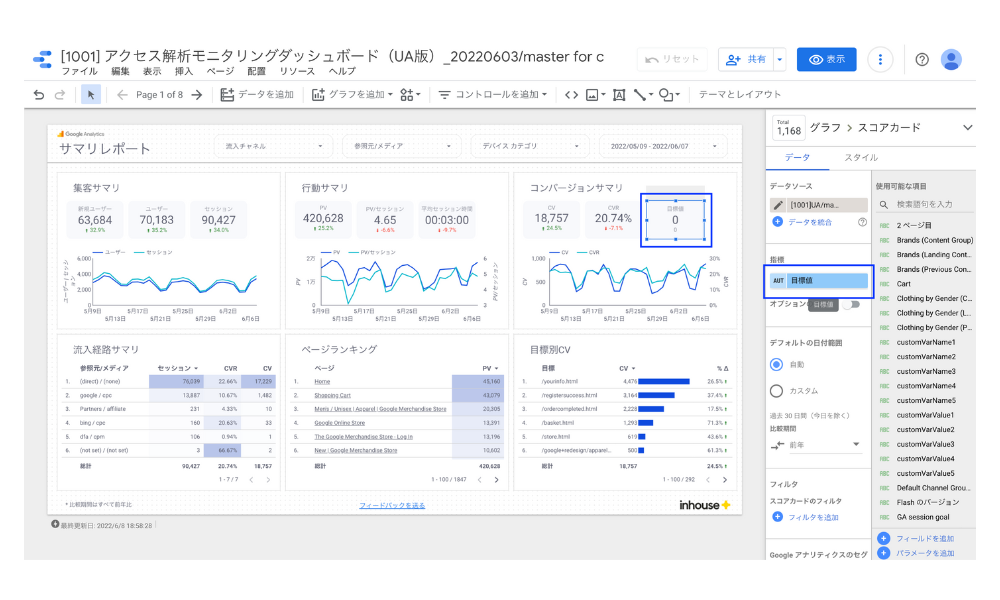The width and height of the screenshot is (1000, 600).
Task: Click パラメータを追加 link
Action: [916, 553]
